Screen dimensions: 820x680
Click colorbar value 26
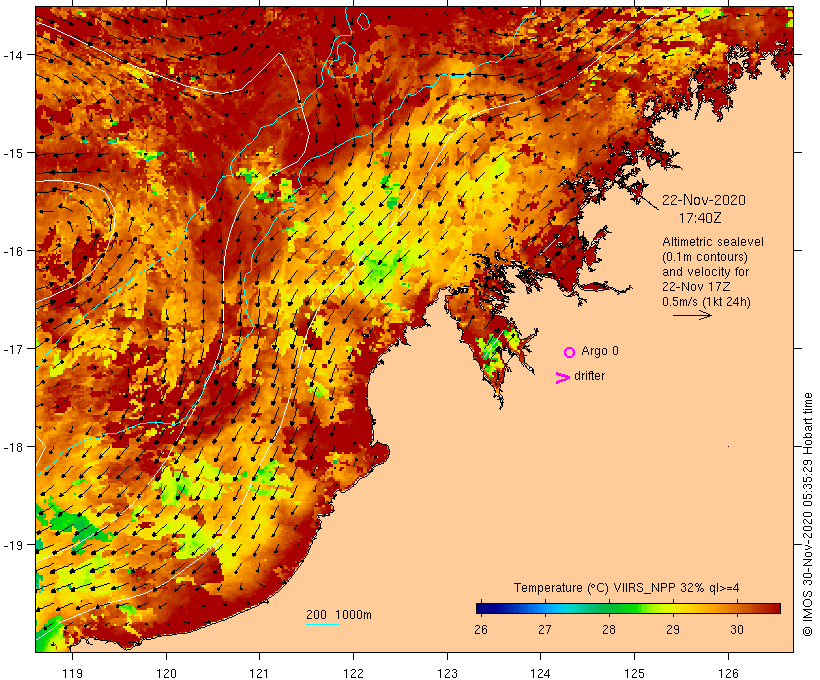481,629
